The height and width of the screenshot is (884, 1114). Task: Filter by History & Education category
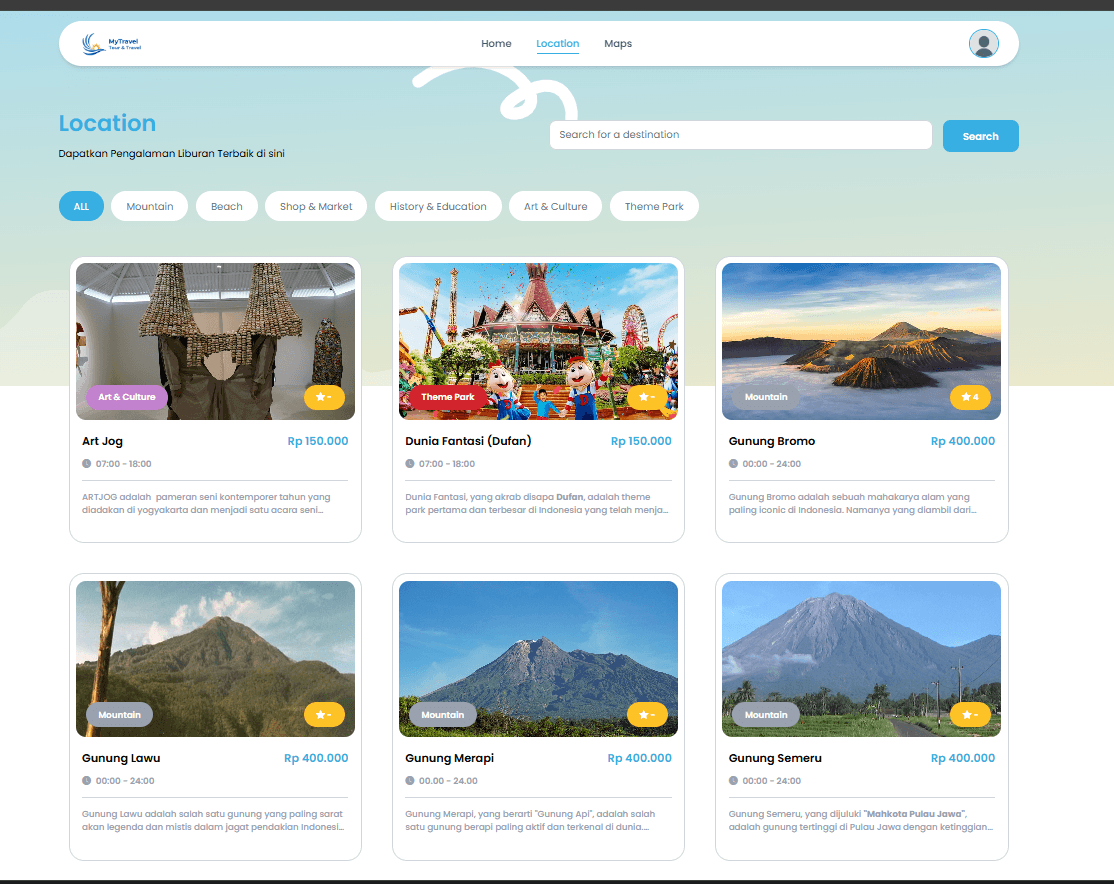coord(438,206)
